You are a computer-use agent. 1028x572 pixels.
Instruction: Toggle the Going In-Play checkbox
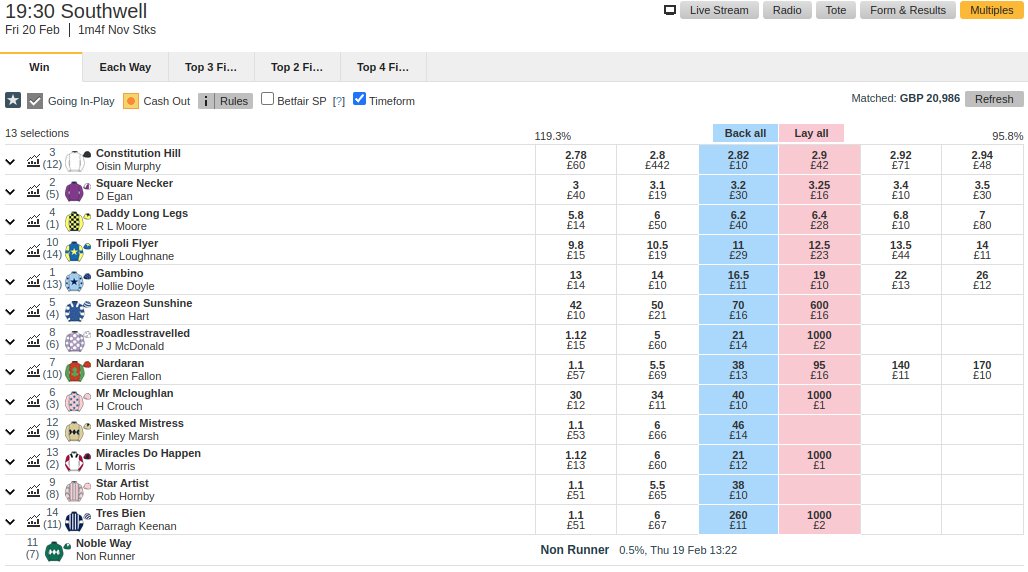(35, 101)
